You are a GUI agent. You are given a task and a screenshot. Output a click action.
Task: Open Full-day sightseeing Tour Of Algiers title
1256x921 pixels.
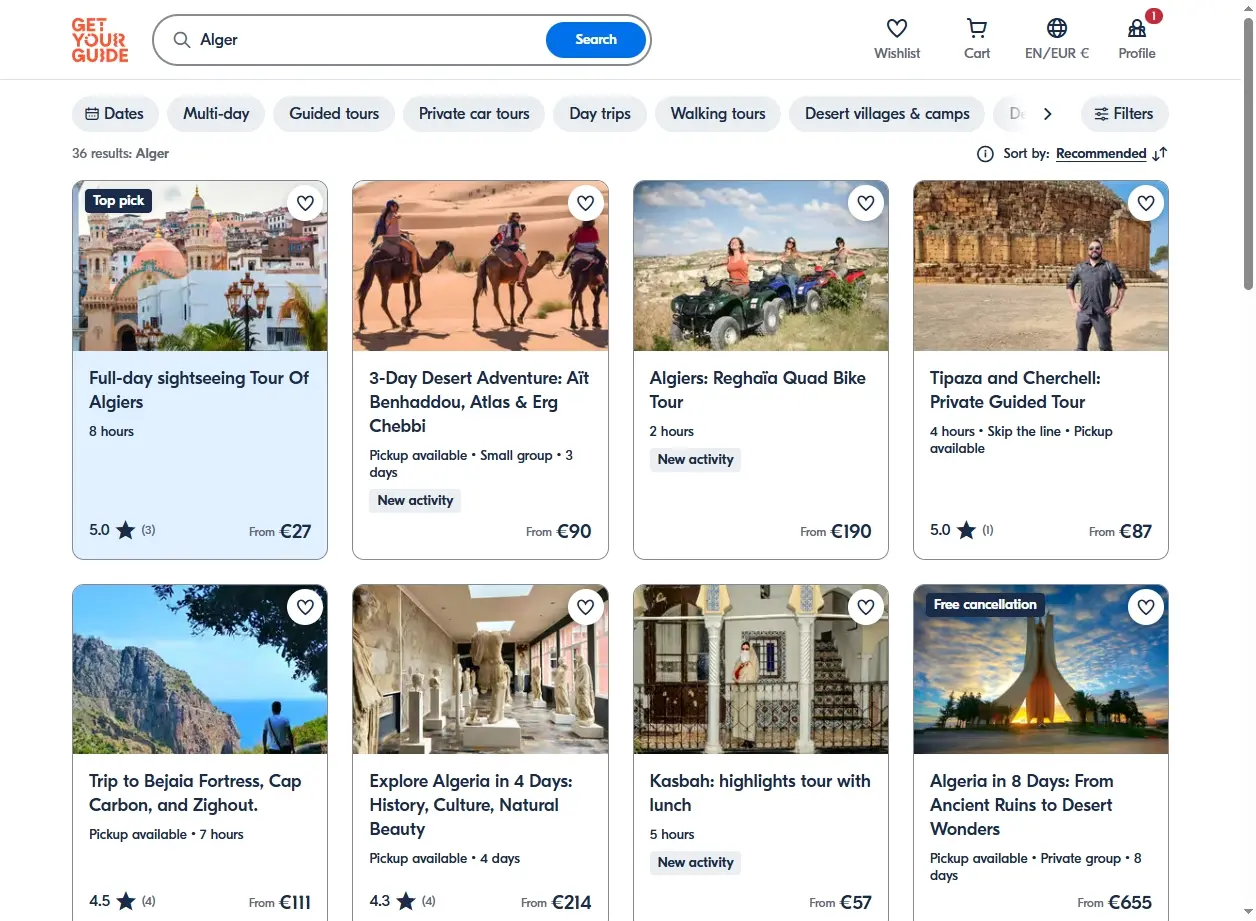(x=199, y=390)
